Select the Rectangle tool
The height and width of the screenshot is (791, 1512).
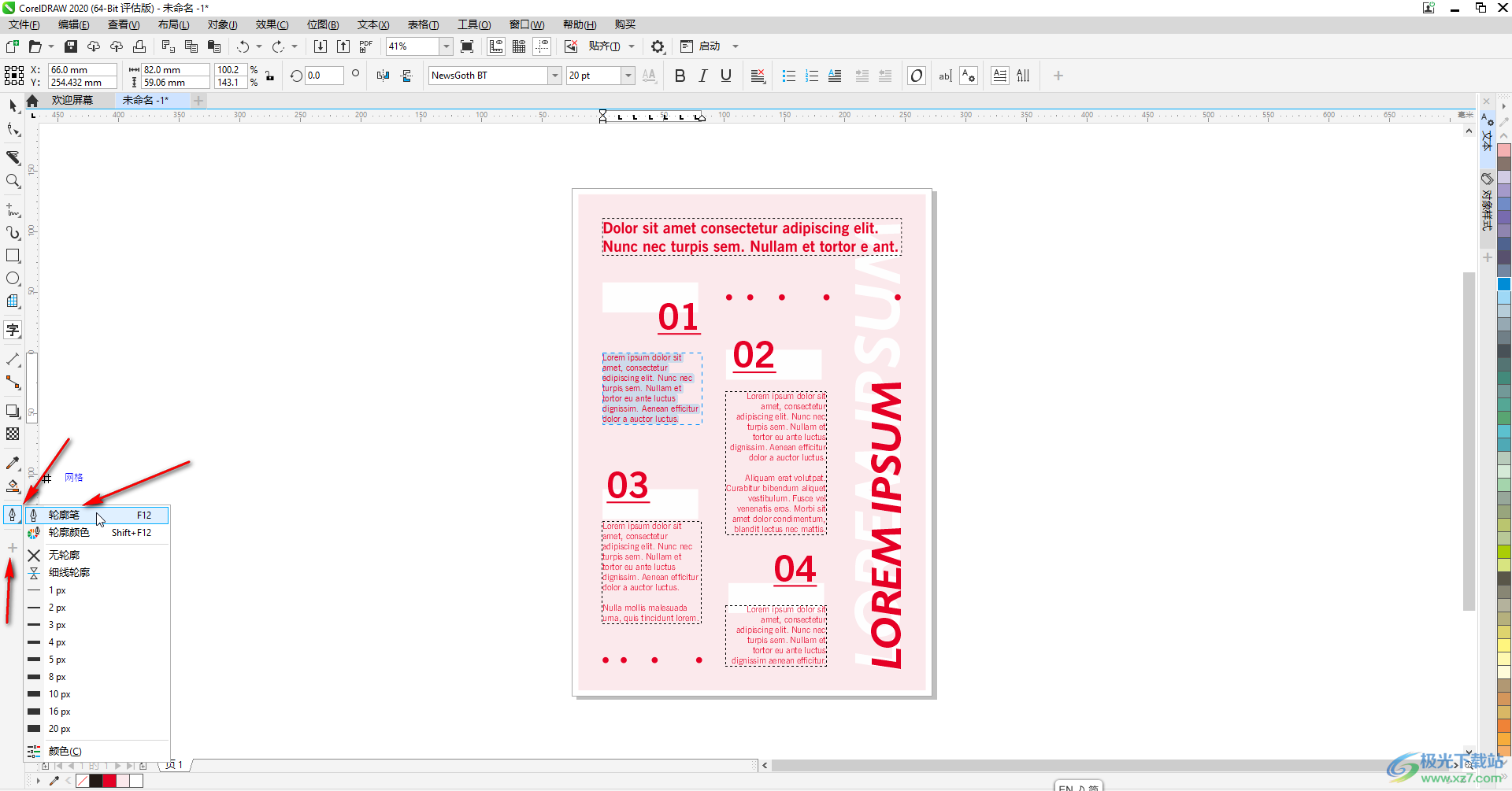[13, 256]
